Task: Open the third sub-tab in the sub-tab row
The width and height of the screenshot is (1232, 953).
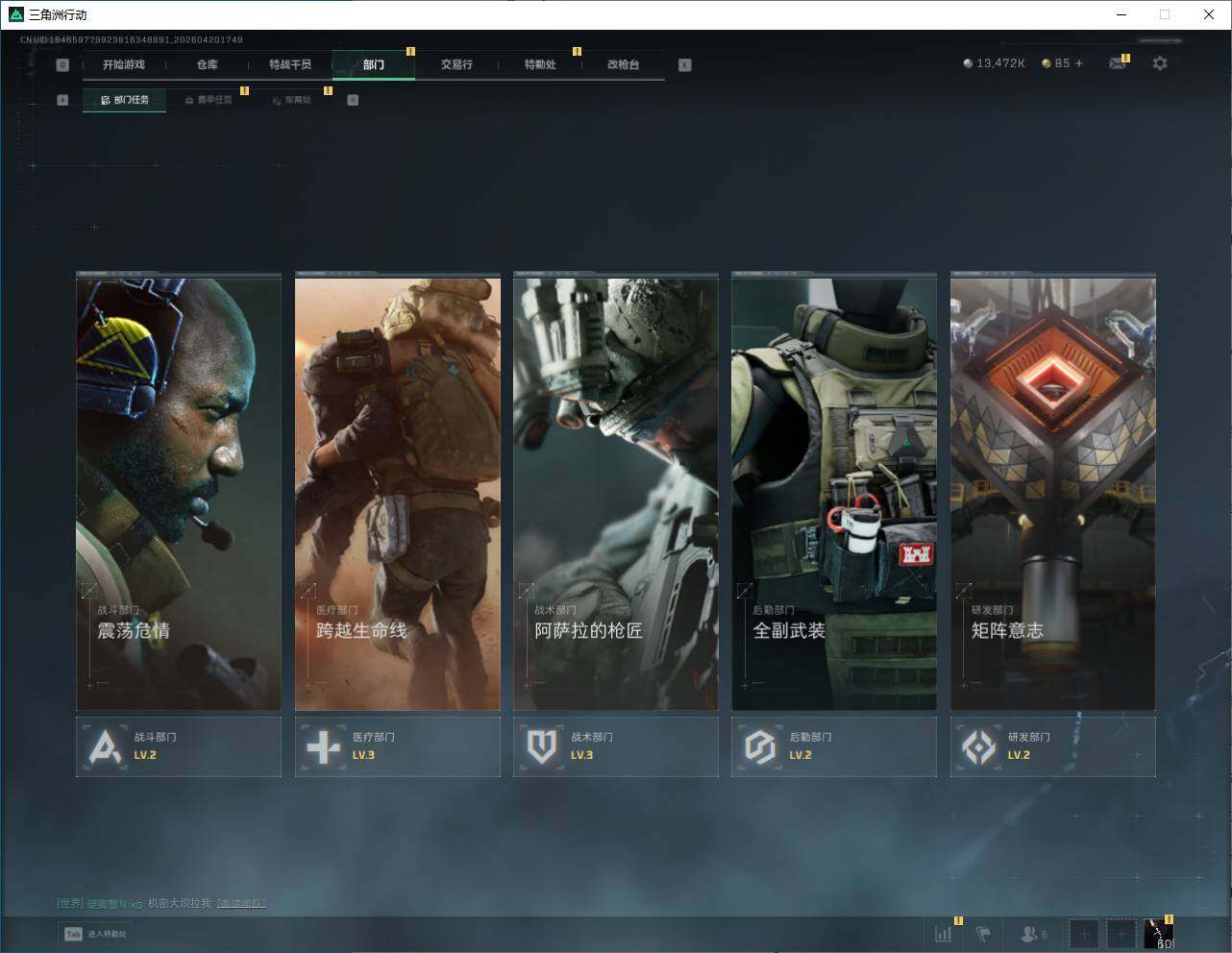Action: [292, 100]
